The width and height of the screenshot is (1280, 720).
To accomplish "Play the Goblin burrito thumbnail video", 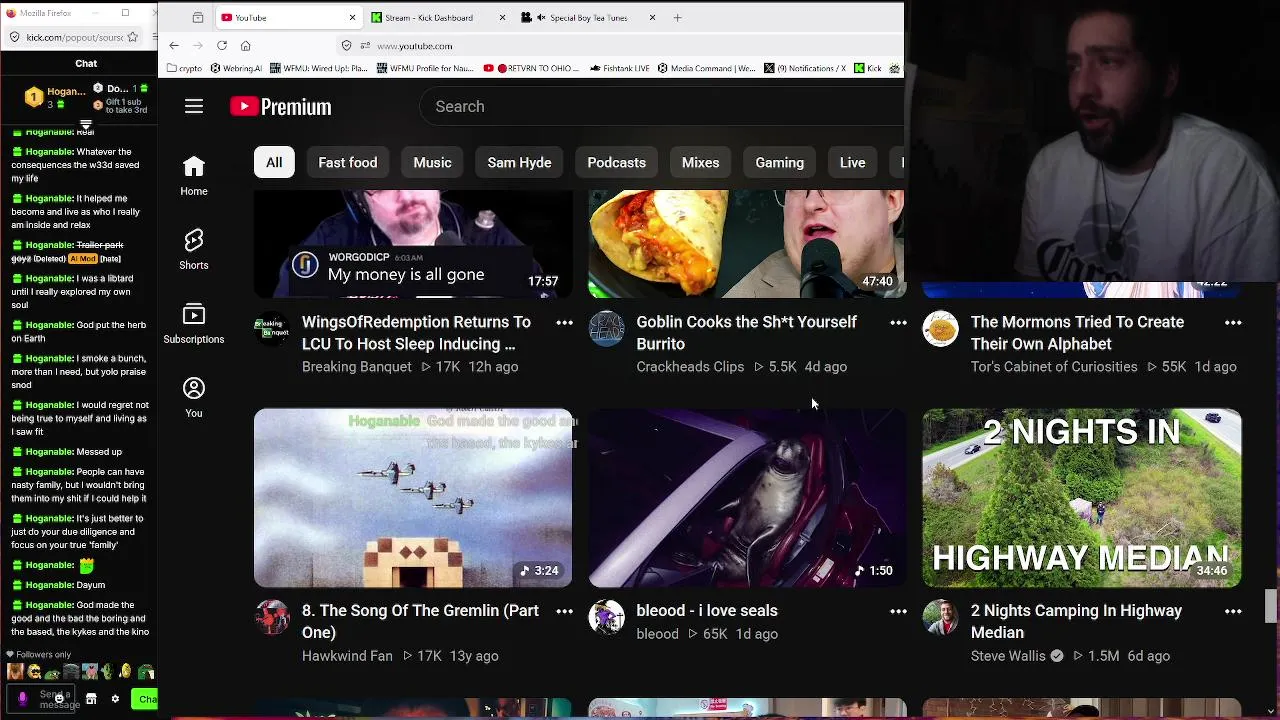I will pos(747,244).
